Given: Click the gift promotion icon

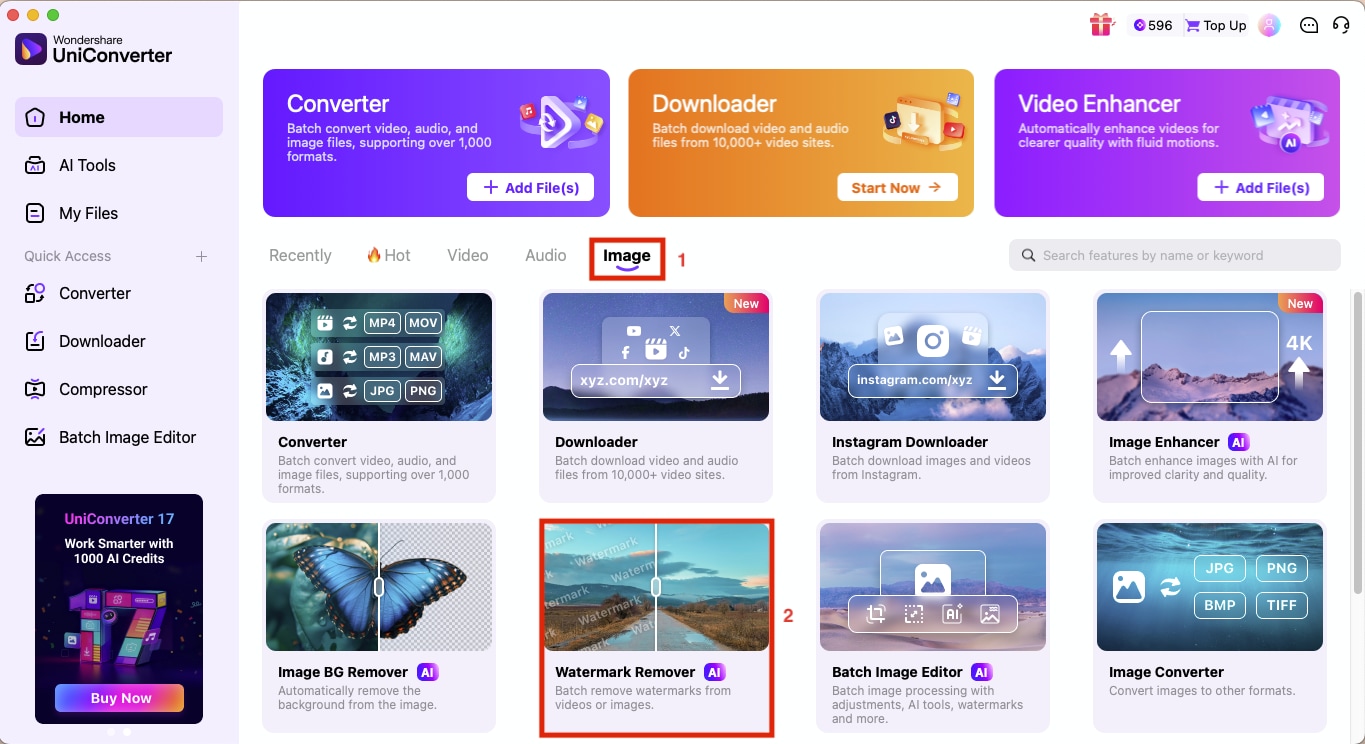Looking at the screenshot, I should [1101, 25].
